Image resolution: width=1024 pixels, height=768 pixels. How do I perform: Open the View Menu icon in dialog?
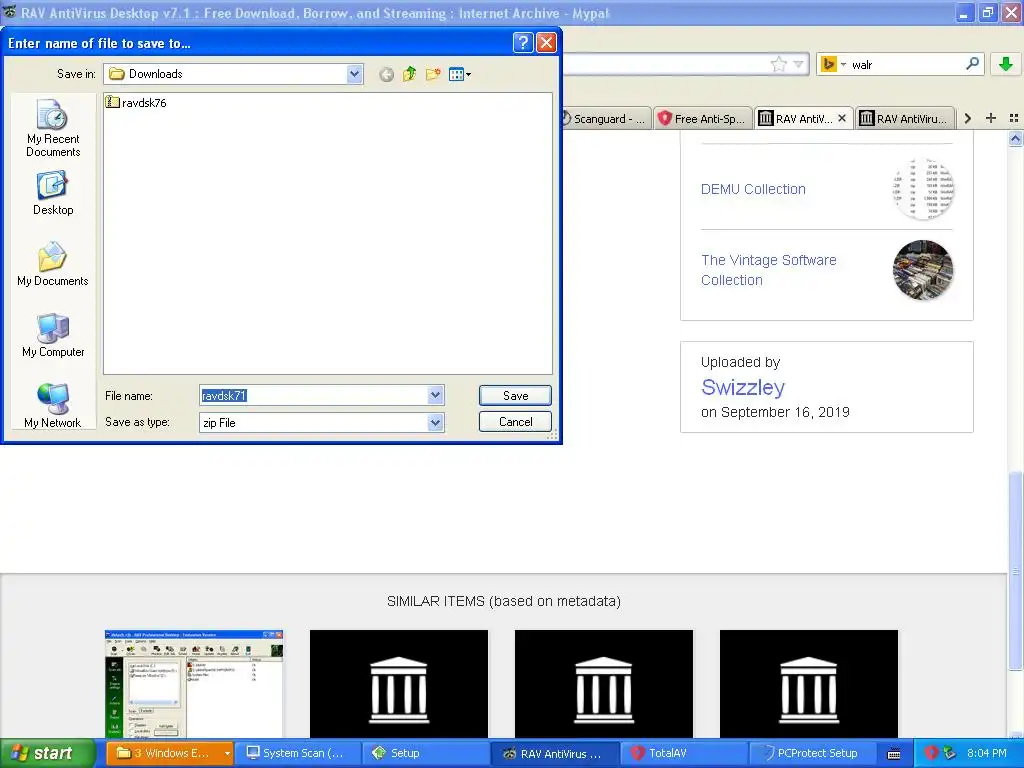click(x=460, y=74)
